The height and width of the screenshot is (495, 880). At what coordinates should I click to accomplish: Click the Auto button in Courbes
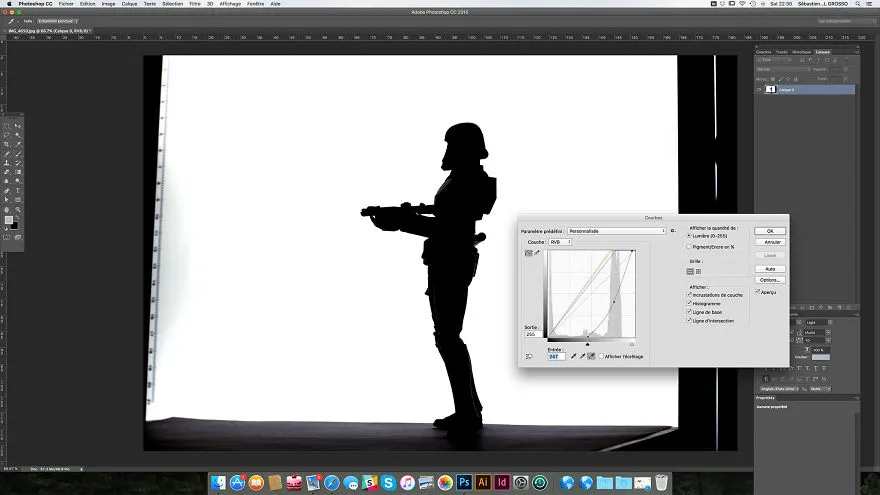(x=769, y=269)
